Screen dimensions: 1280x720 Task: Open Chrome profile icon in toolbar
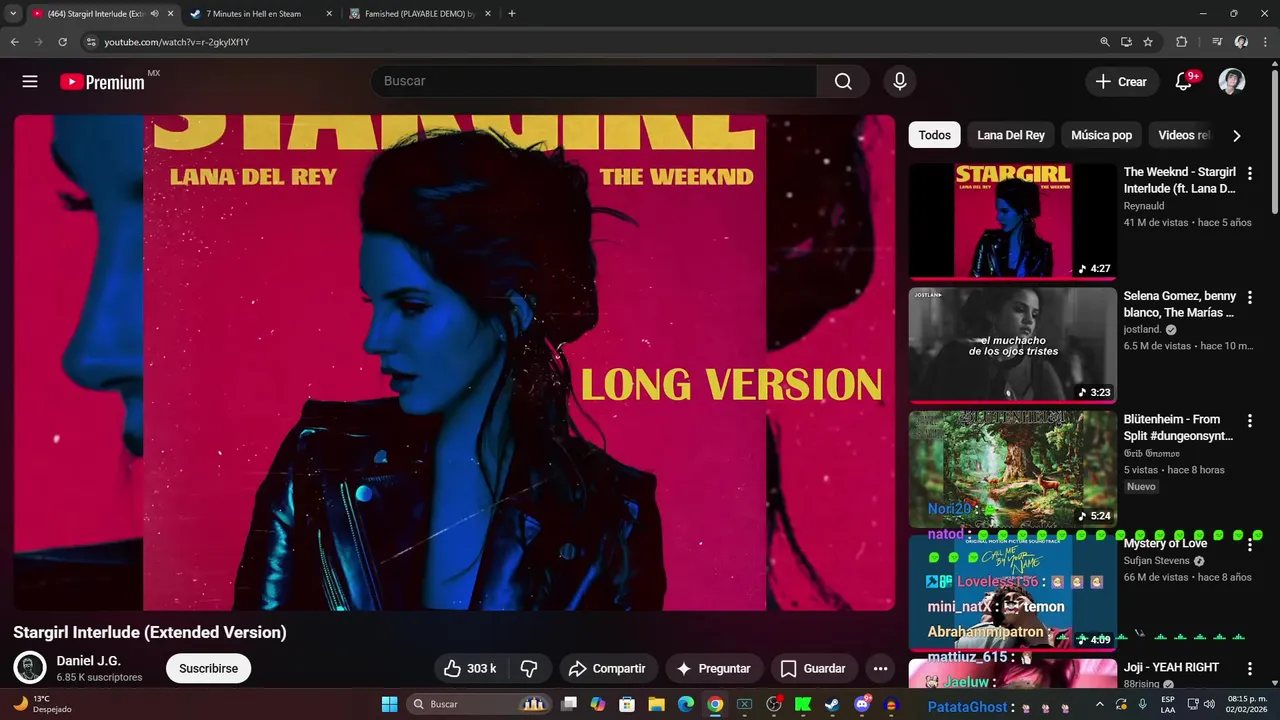(1241, 42)
